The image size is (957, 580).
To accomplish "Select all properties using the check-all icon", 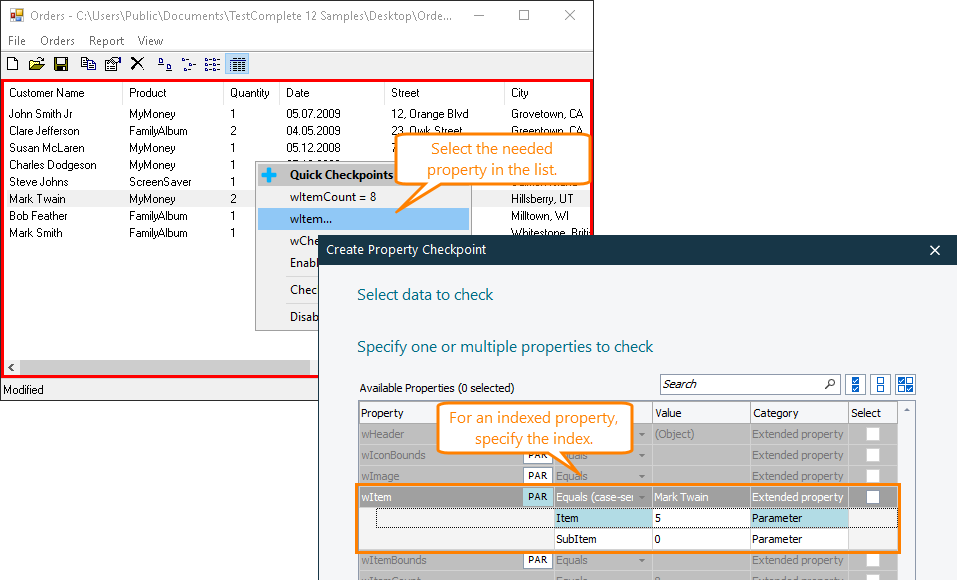I will (856, 384).
